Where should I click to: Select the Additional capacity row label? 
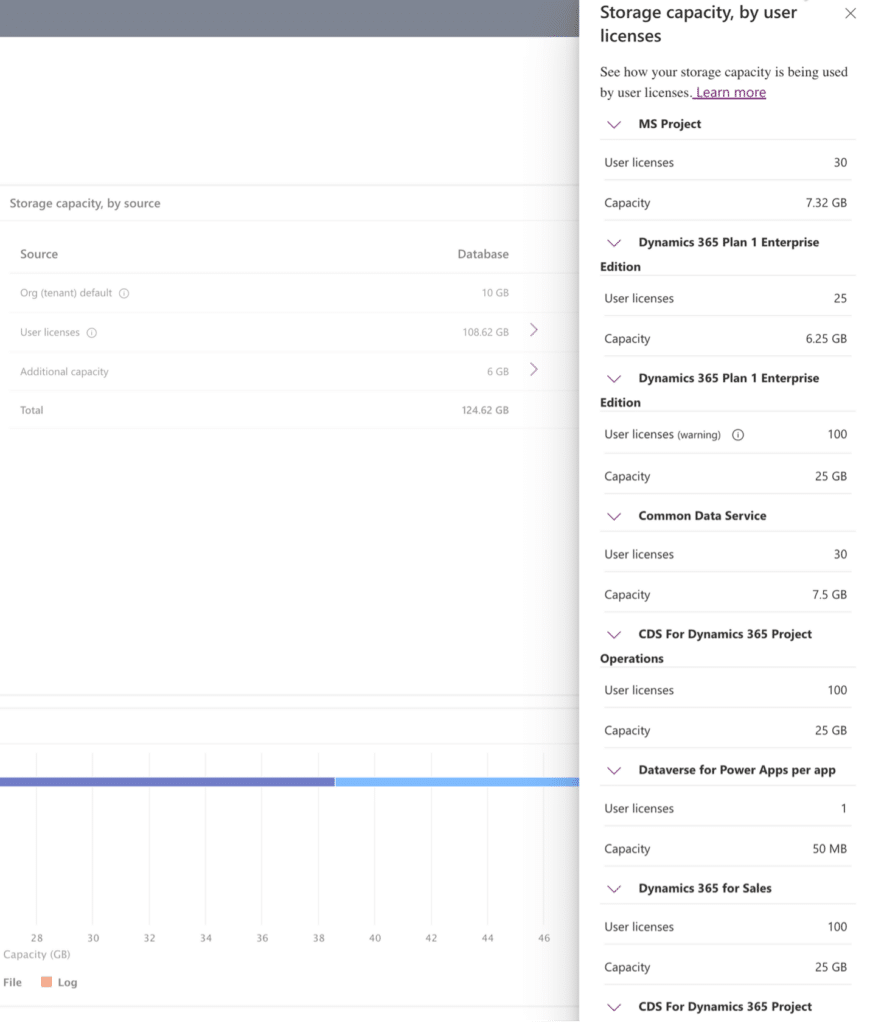(x=64, y=371)
